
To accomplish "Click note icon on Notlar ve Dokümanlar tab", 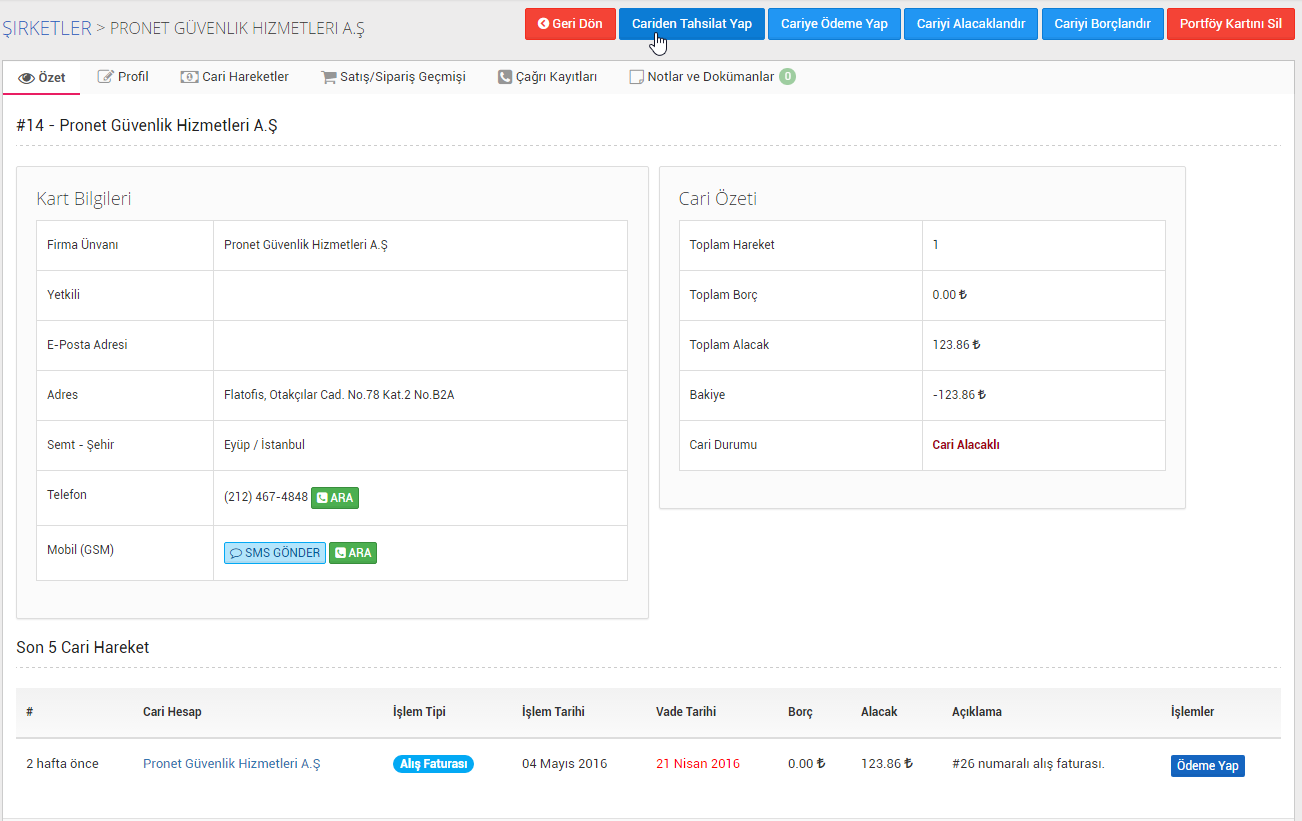I will 636,77.
